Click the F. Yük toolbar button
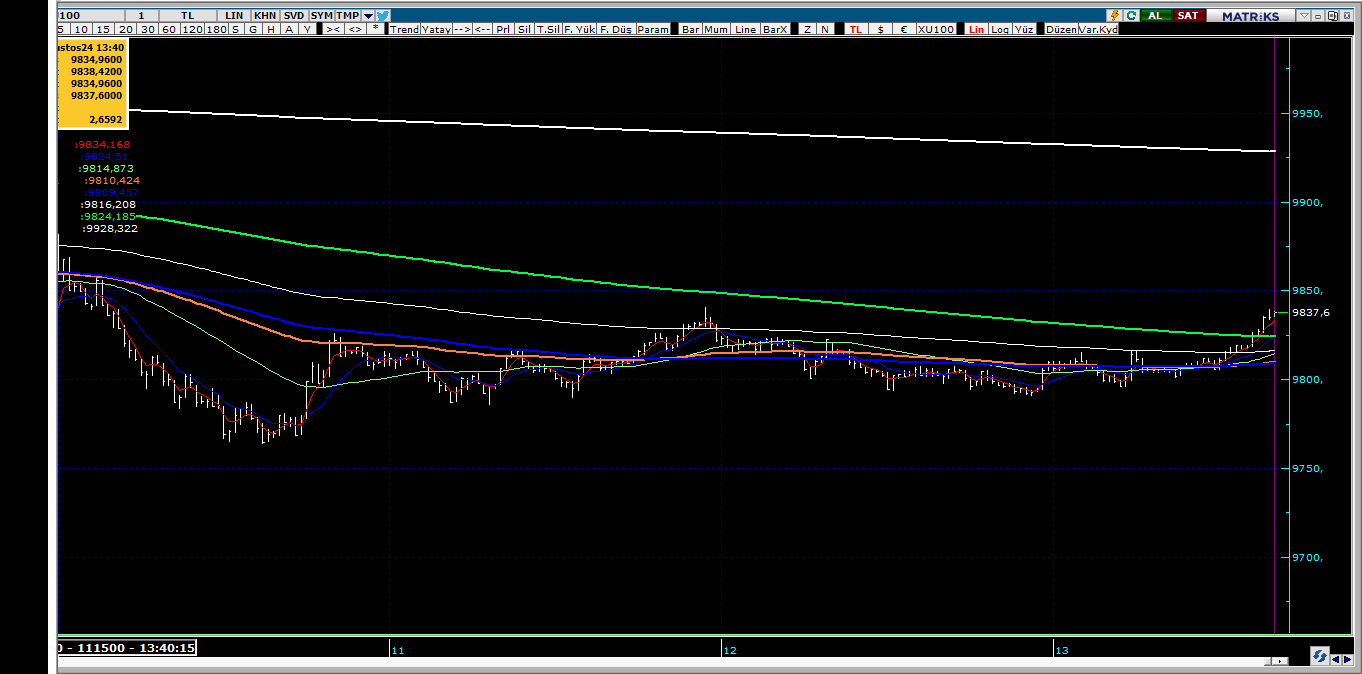Image resolution: width=1362 pixels, height=674 pixels. tap(579, 29)
